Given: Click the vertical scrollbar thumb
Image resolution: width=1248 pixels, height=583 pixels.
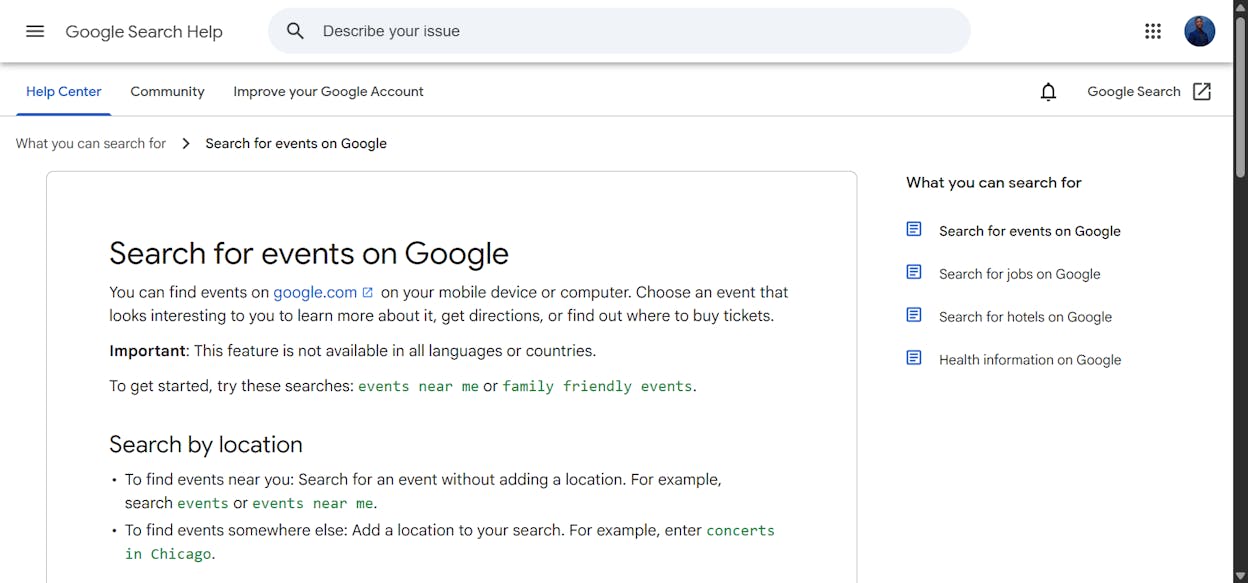Looking at the screenshot, I should click(1240, 95).
